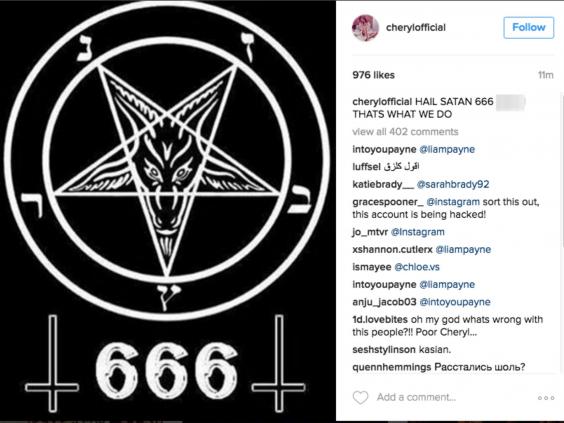The width and height of the screenshot is (564, 423).
Task: Visit quennhemmings commenter profile
Action: 392,367
